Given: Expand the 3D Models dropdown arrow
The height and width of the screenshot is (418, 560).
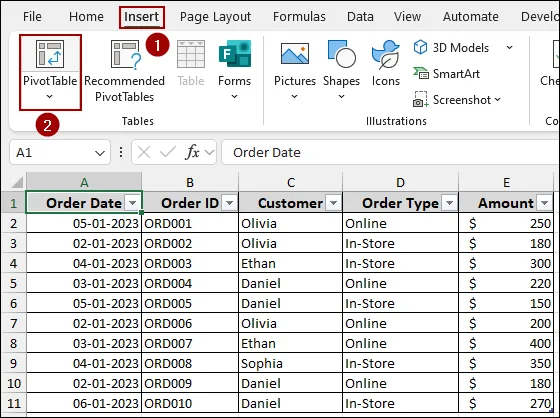Looking at the screenshot, I should point(510,48).
